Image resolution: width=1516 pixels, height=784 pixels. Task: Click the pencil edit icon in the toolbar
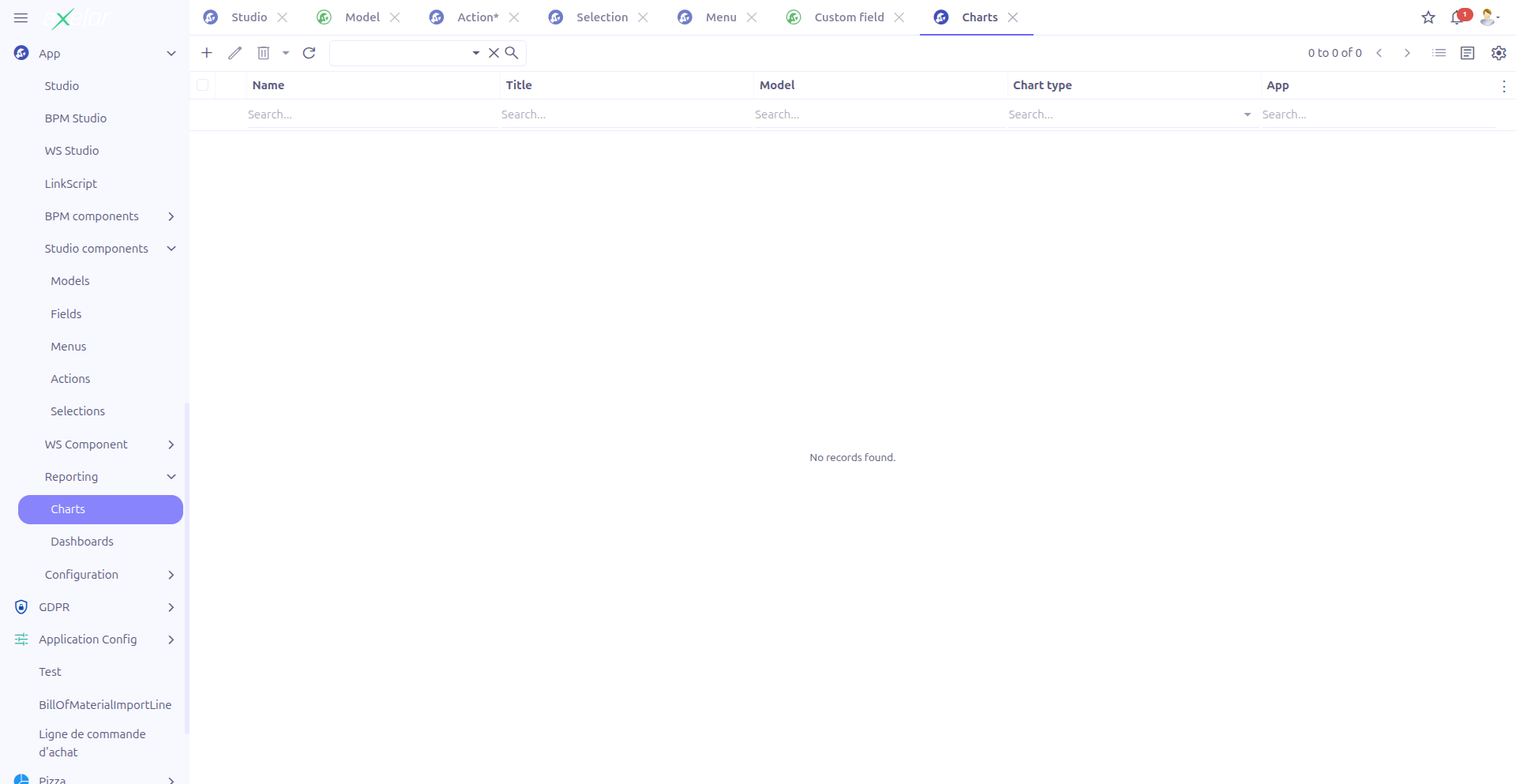coord(235,53)
